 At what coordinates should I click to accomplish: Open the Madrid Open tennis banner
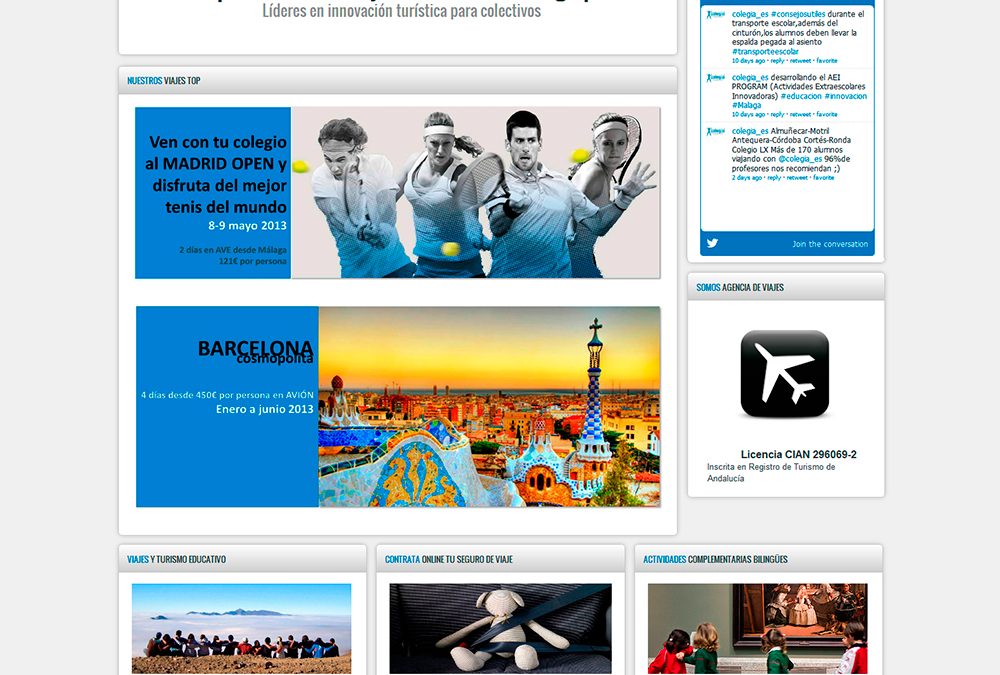click(397, 193)
